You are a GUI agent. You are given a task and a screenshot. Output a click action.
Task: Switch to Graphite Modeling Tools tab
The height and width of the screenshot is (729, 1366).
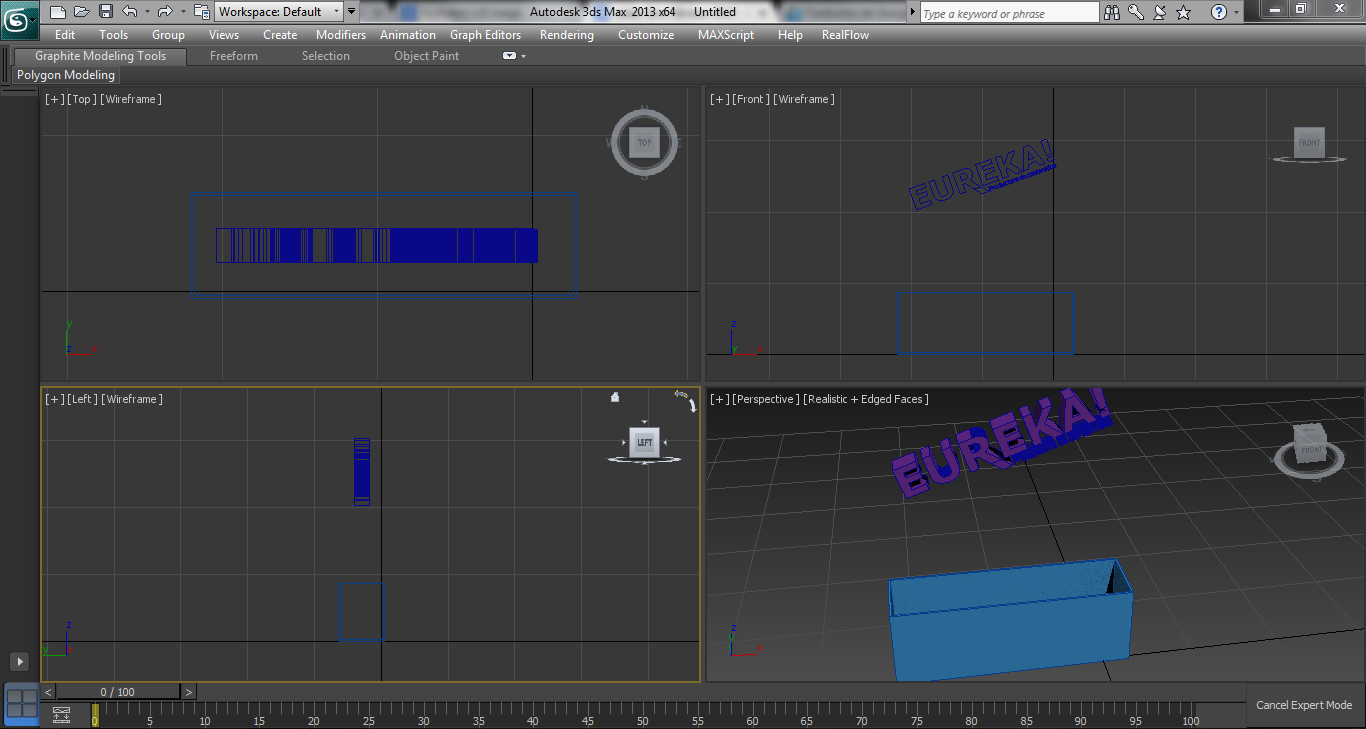click(x=100, y=56)
